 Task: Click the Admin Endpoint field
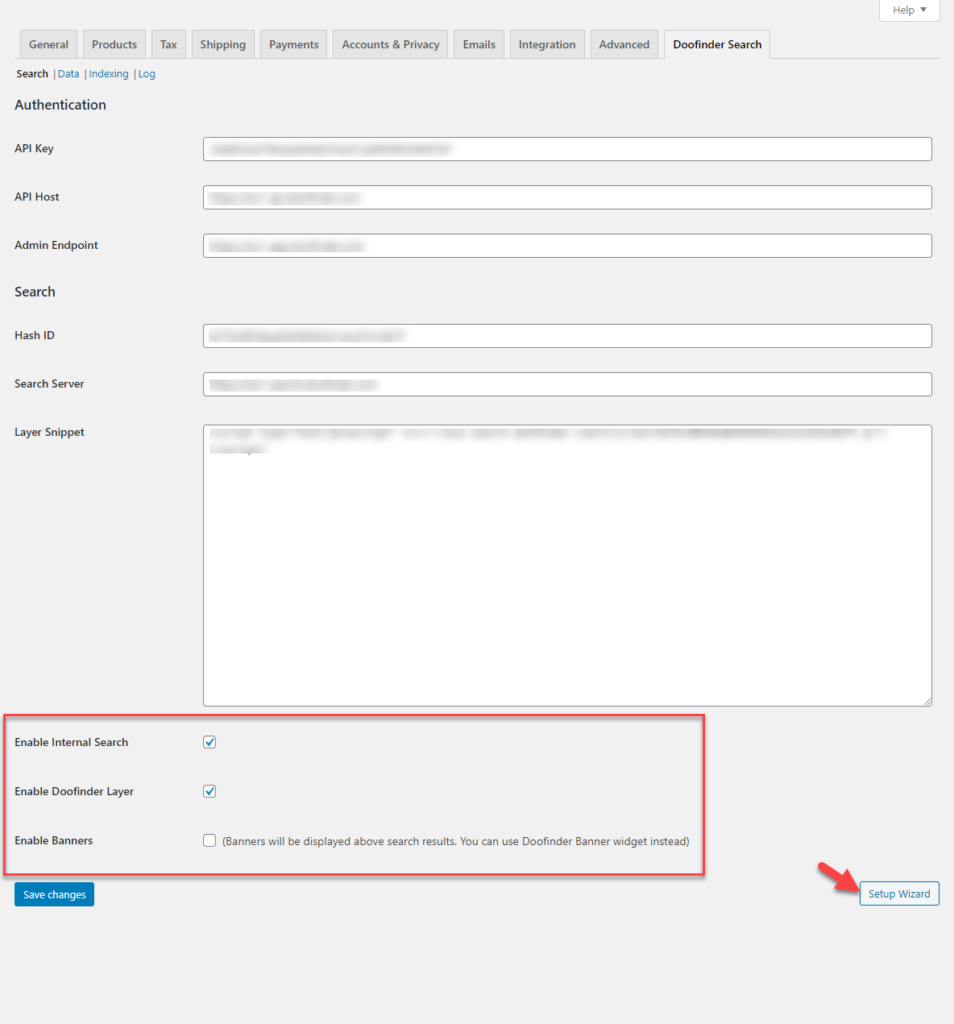[567, 246]
